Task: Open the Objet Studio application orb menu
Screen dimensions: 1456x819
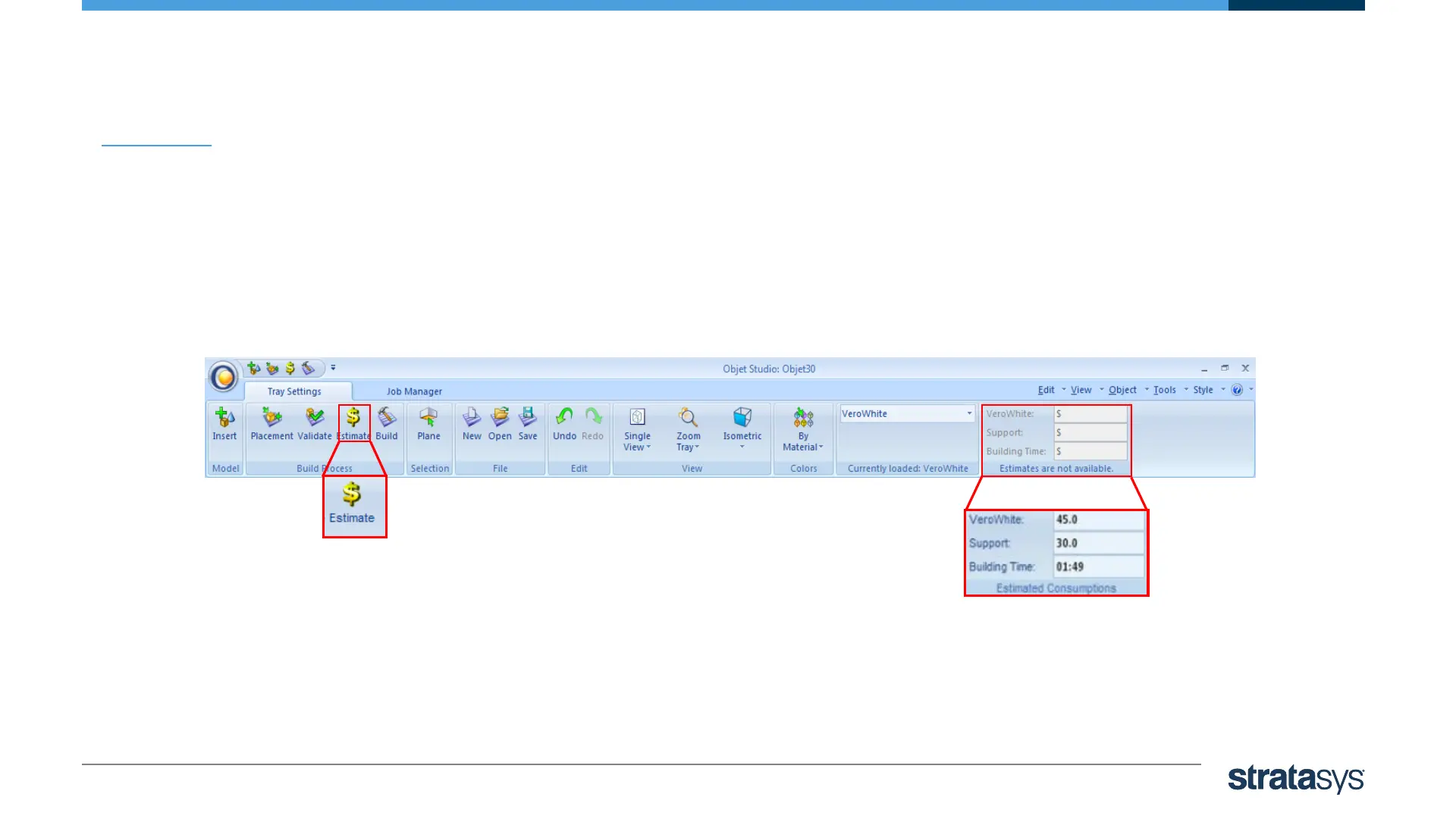Action: (x=224, y=377)
